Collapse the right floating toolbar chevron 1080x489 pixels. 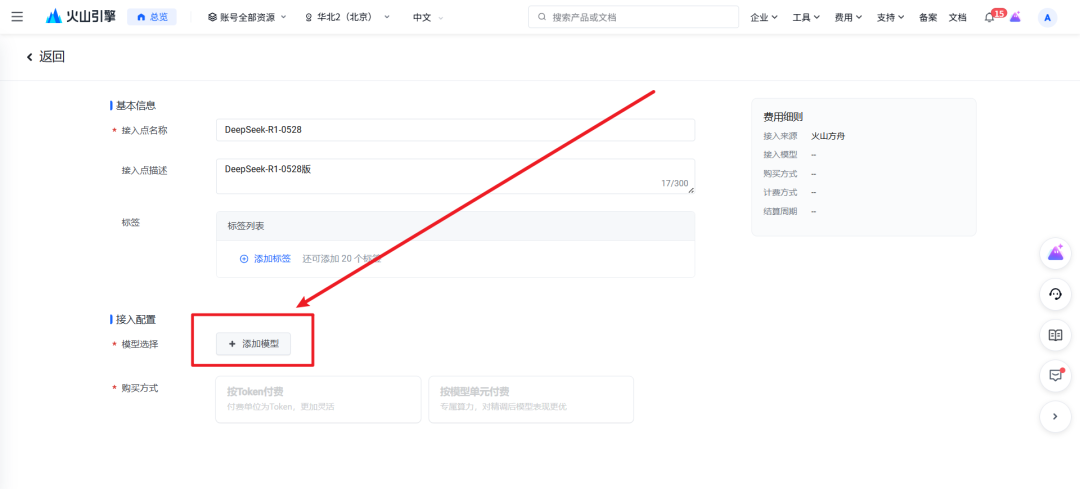(x=1055, y=416)
